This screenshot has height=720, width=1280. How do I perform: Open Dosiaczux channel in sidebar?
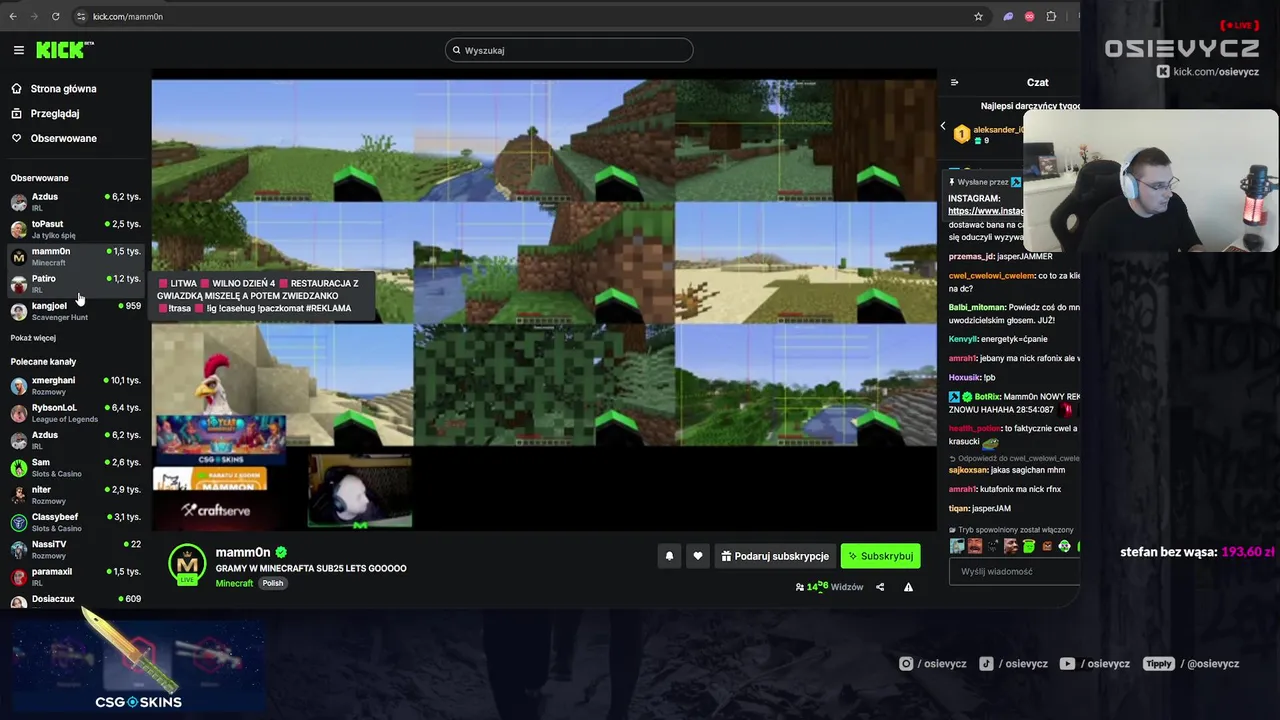click(x=75, y=600)
